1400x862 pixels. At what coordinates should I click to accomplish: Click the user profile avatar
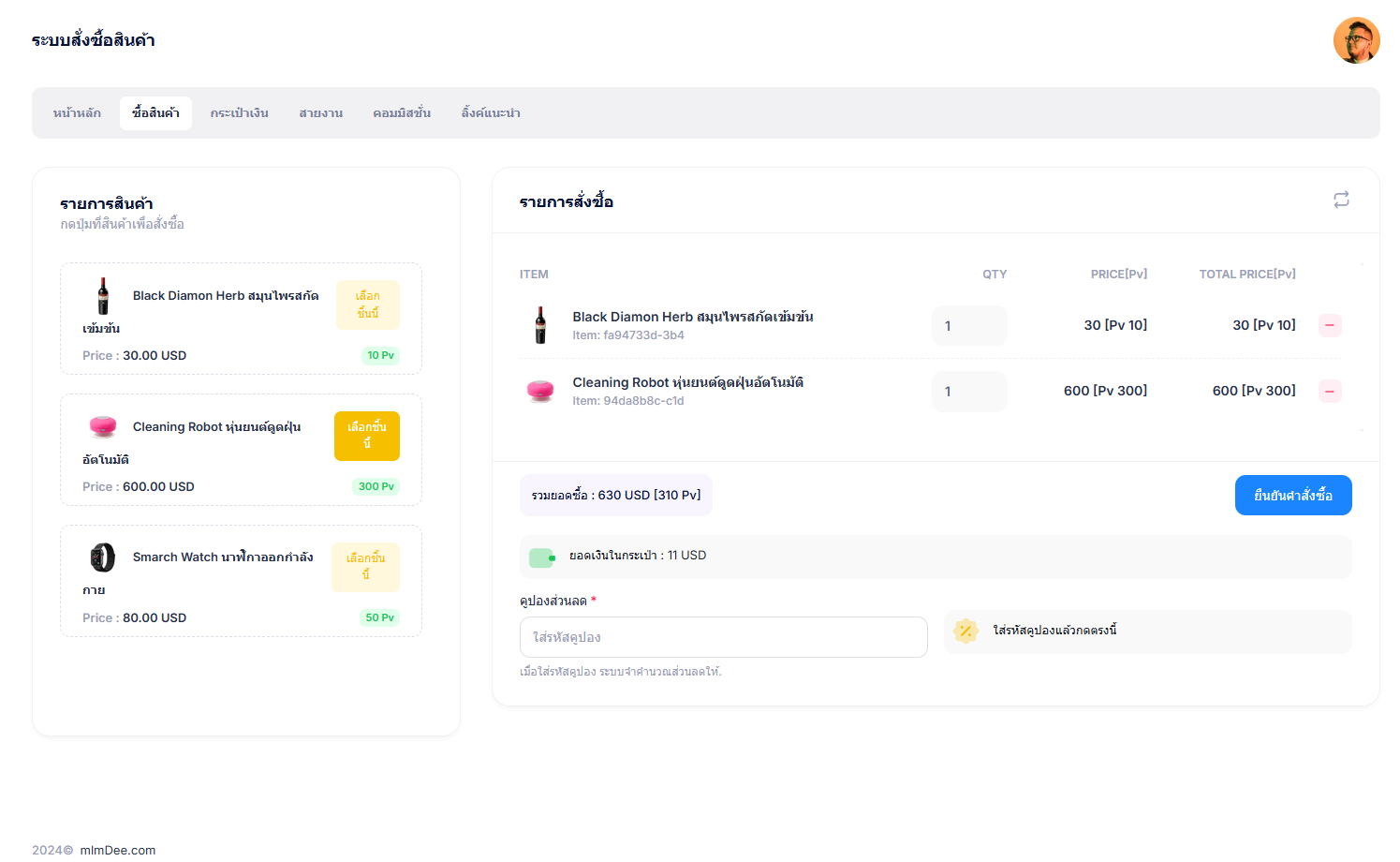pos(1356,40)
